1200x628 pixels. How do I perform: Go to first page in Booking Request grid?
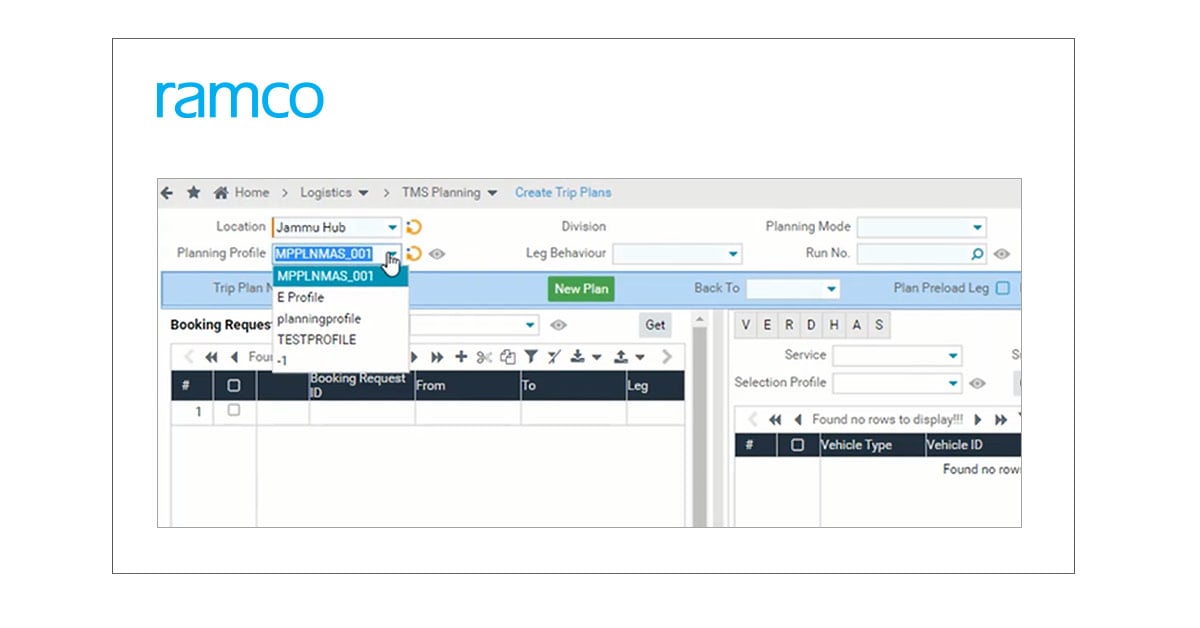[212, 357]
